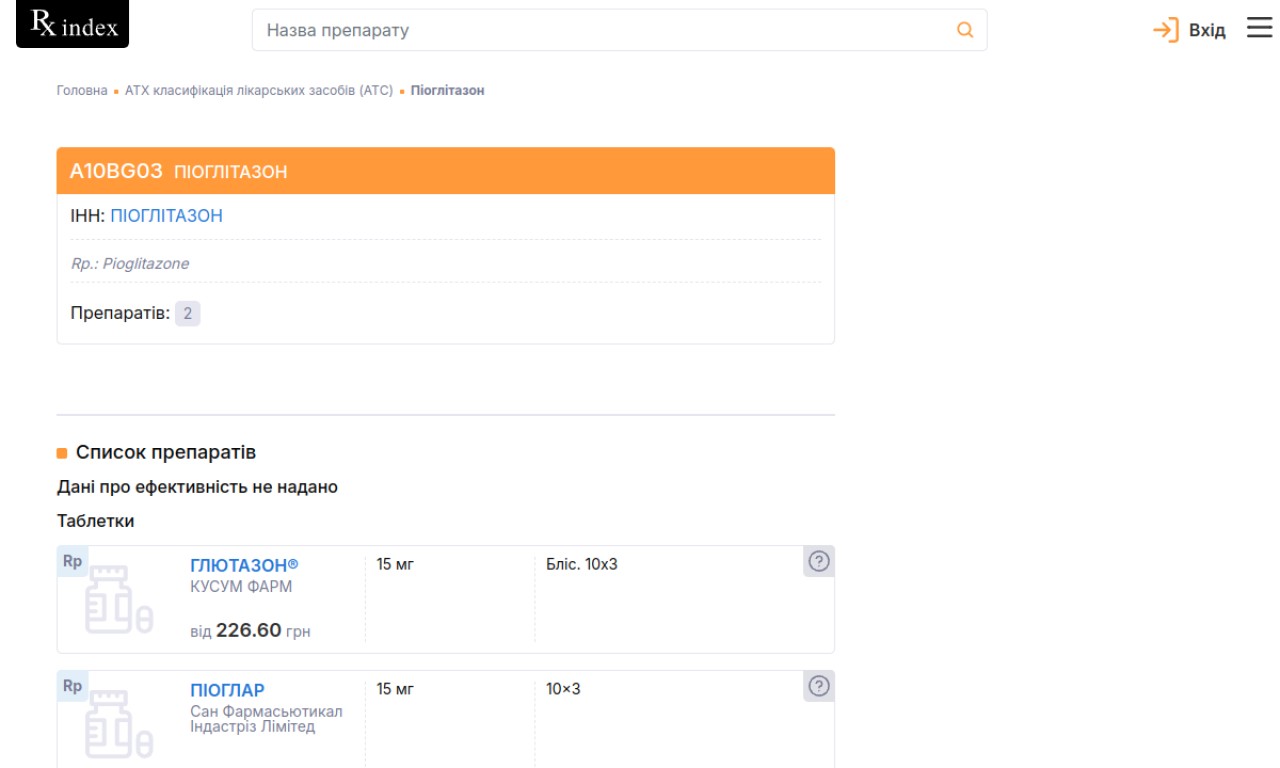Open the hamburger menu

click(x=1259, y=29)
